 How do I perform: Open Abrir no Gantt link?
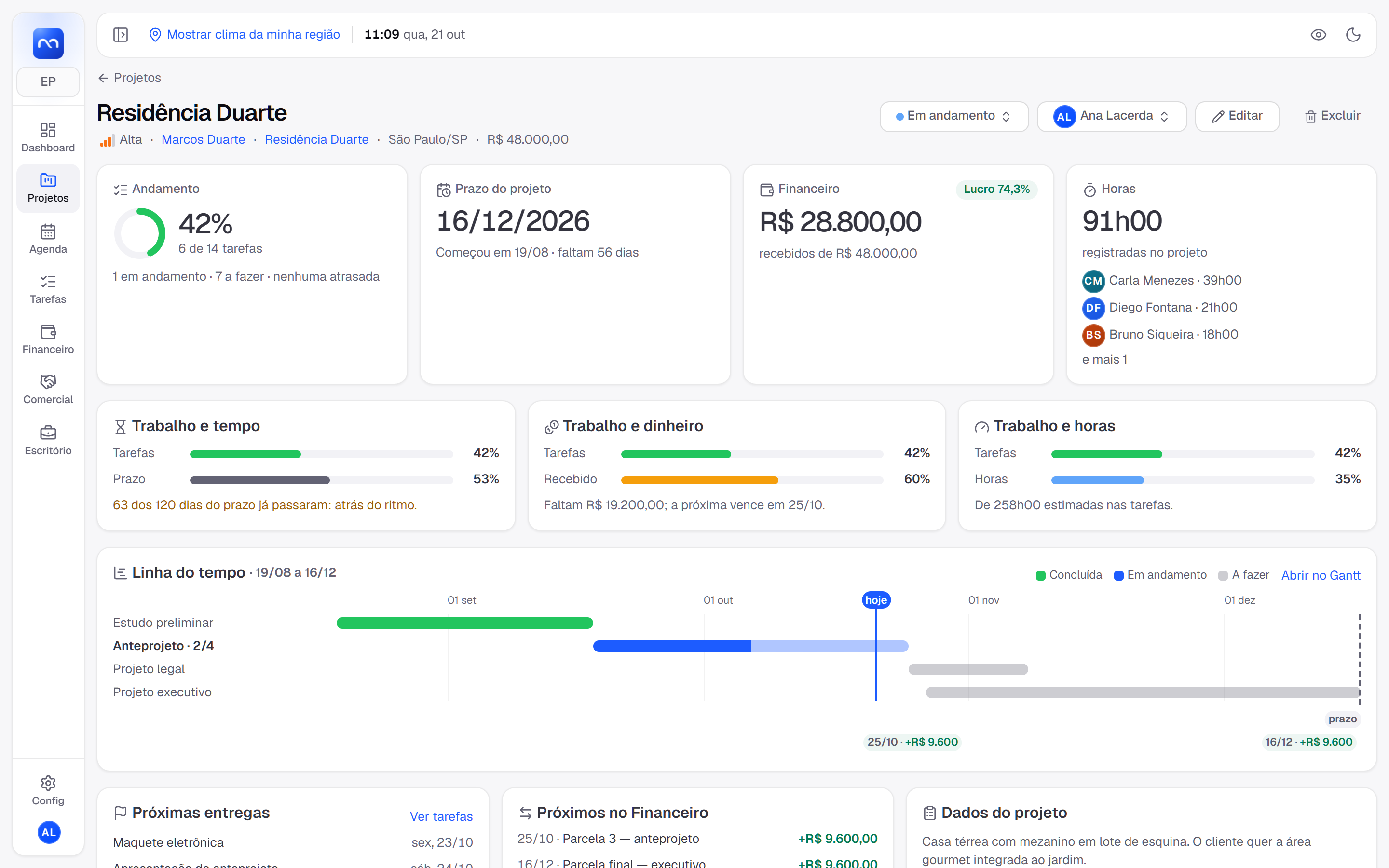click(x=1321, y=575)
